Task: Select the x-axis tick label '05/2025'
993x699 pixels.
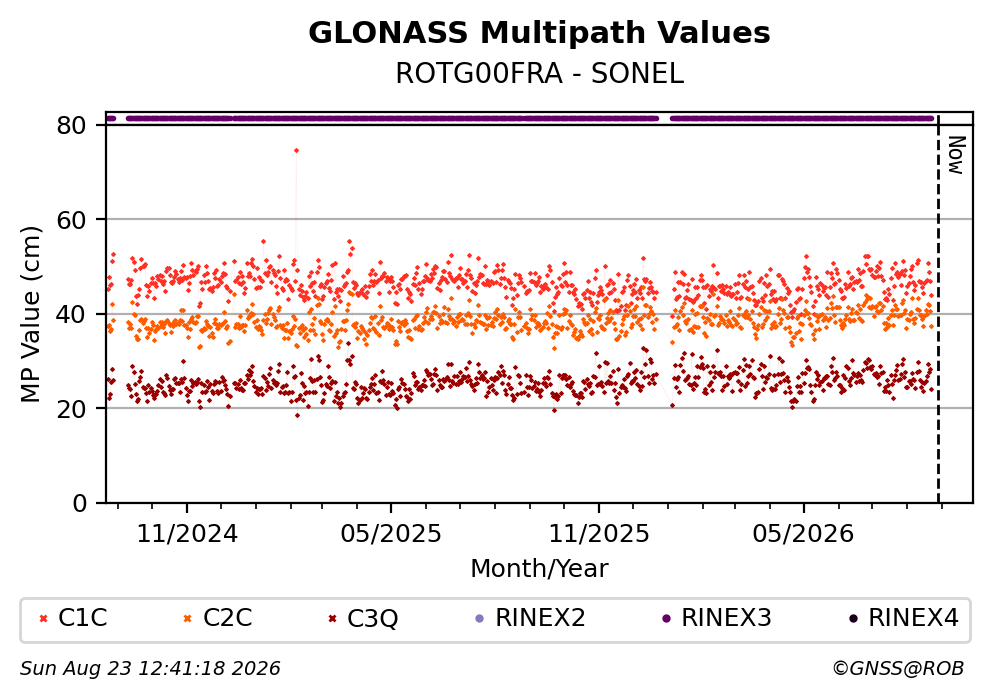Action: [x=391, y=534]
